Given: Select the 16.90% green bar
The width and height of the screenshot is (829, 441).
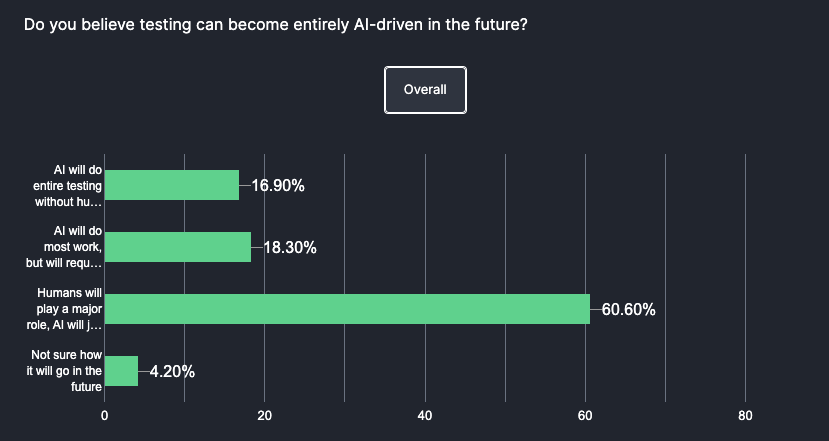Looking at the screenshot, I should click(172, 185).
